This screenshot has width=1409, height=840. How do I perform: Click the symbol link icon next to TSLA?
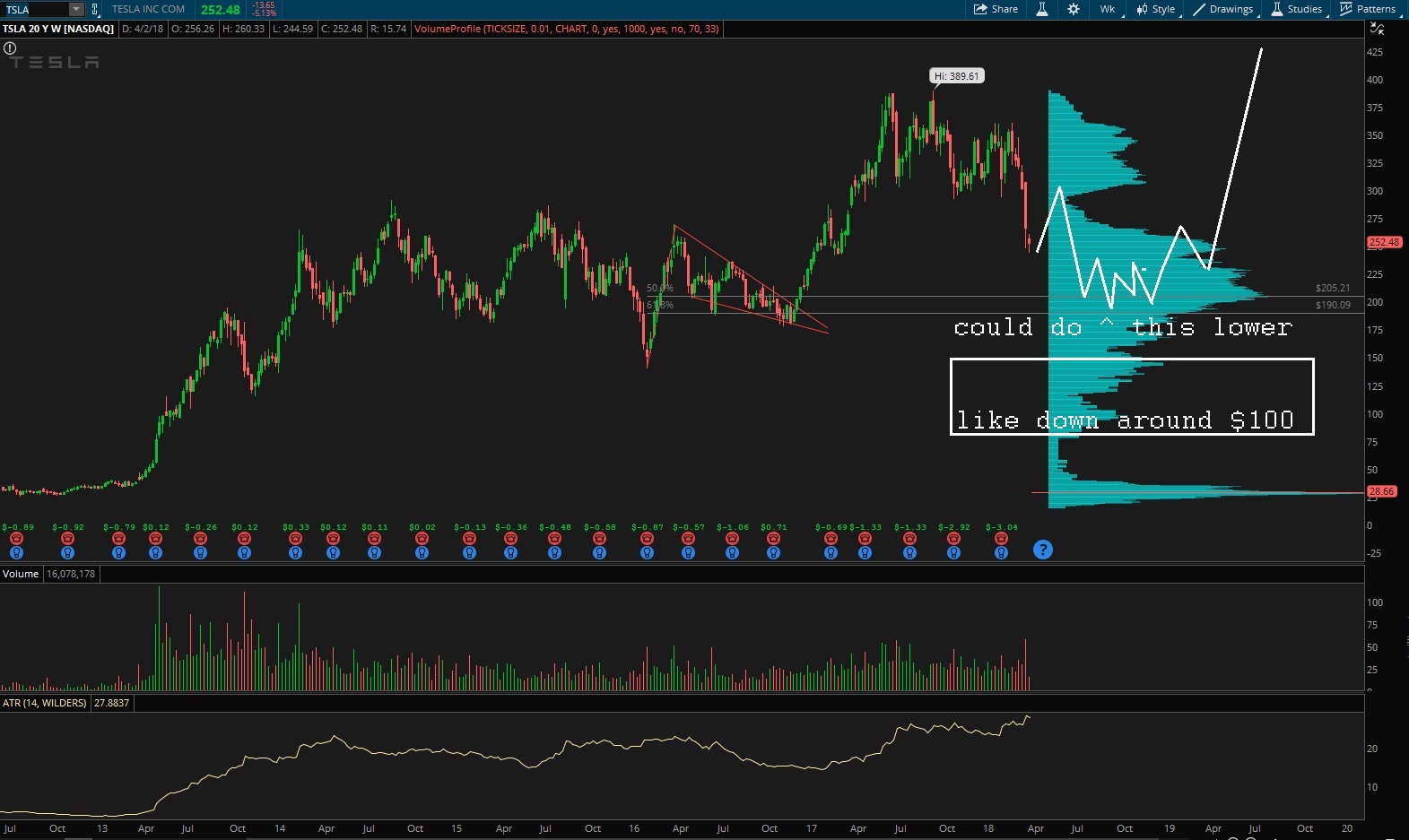95,9
